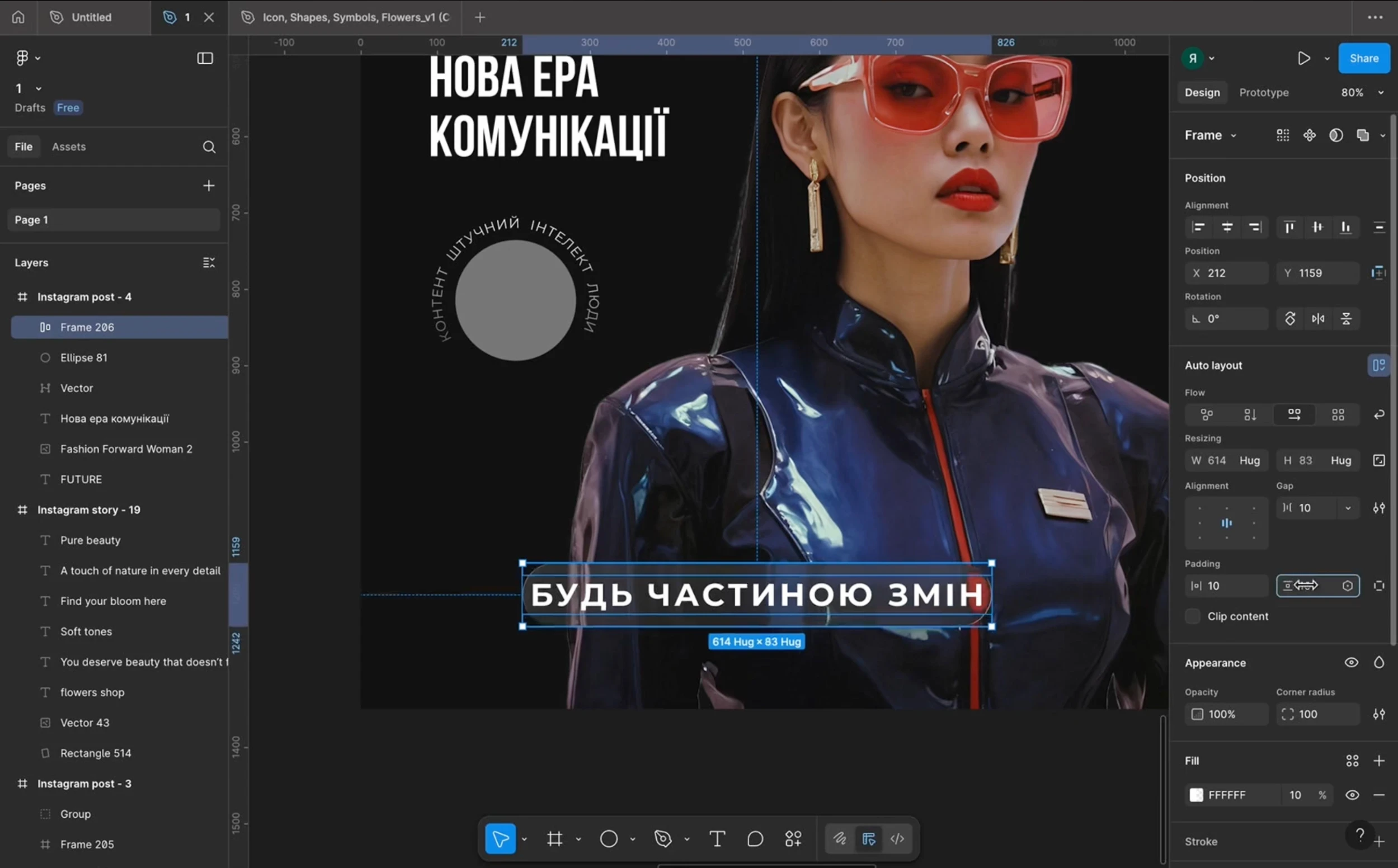Select horizontal flow direction option
Screen dimensions: 1398x868
tap(1294, 414)
